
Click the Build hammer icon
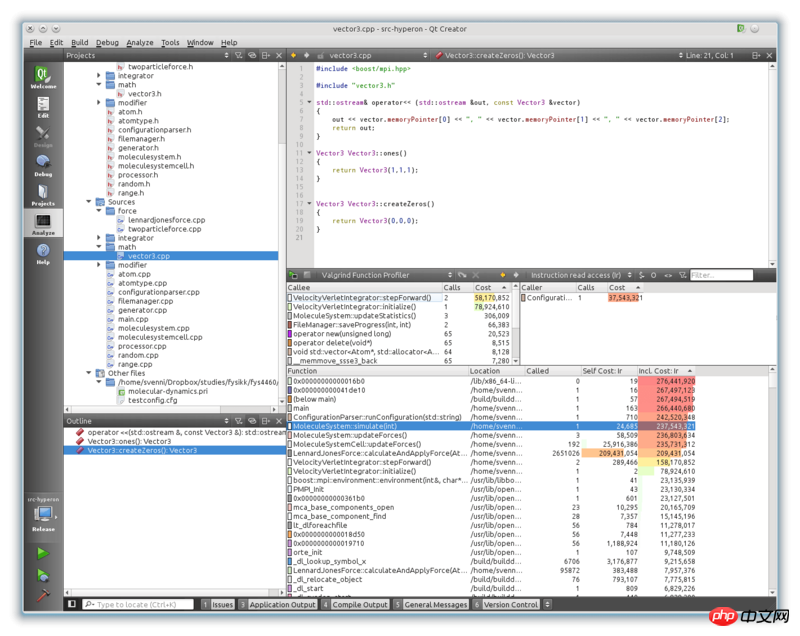click(x=43, y=594)
